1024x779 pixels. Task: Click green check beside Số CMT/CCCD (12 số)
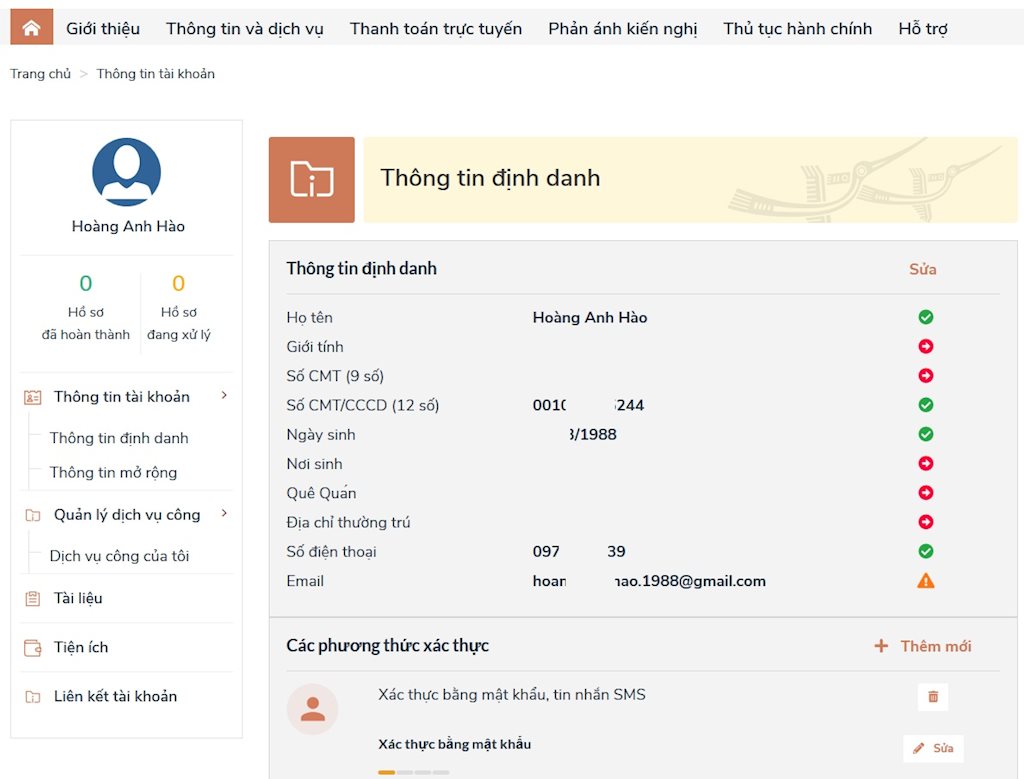pyautogui.click(x=925, y=405)
